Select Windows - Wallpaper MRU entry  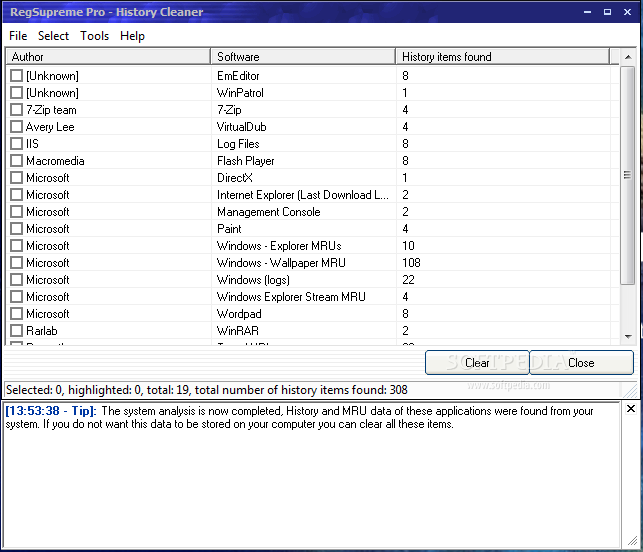(x=281, y=263)
